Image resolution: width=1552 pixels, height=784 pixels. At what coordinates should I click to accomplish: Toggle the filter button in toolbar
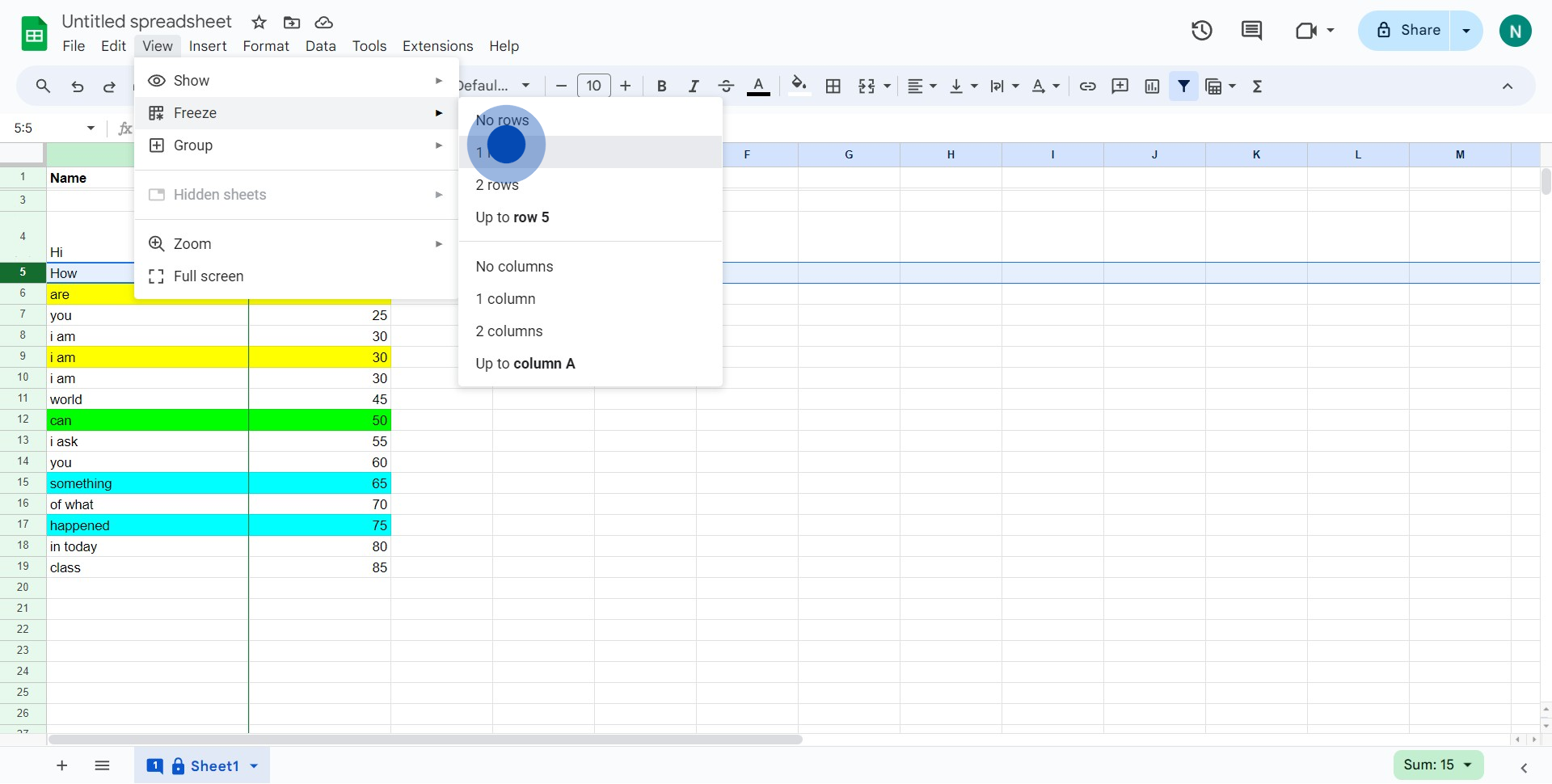pyautogui.click(x=1183, y=86)
